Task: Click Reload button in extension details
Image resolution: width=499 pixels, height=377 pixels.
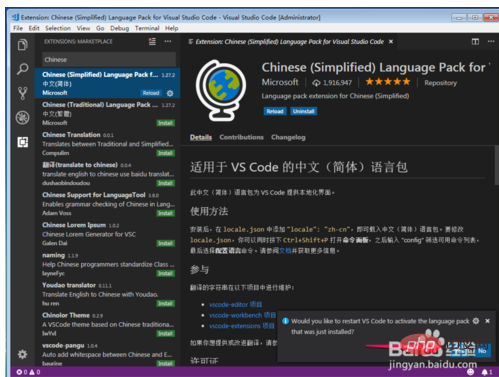Action: [x=275, y=111]
